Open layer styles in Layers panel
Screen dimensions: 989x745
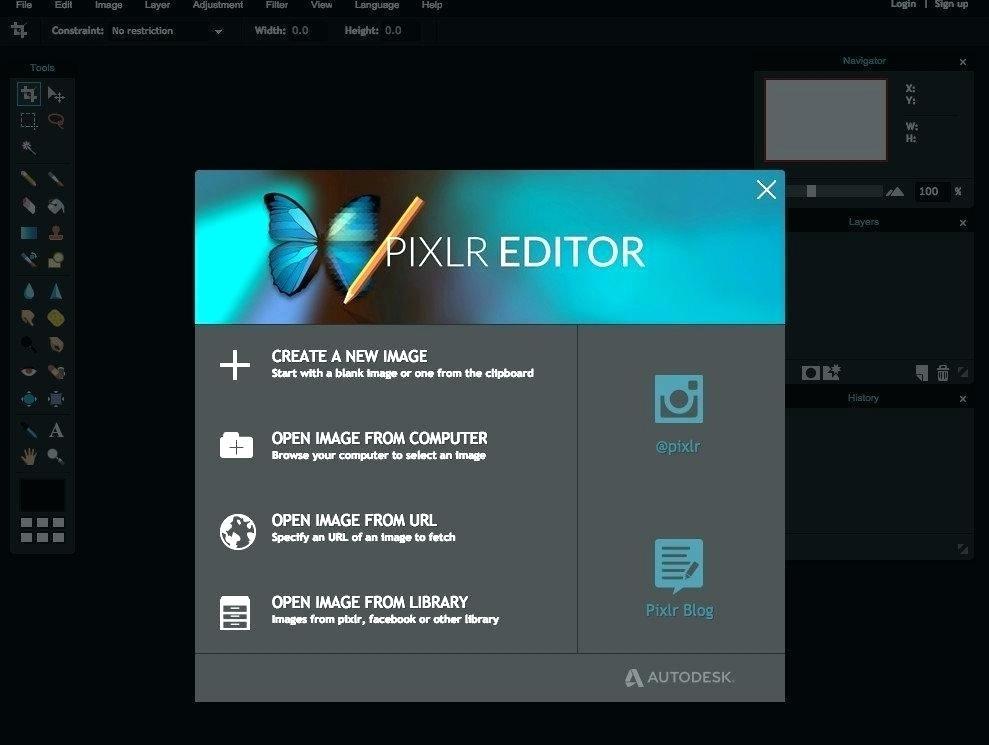pos(832,372)
